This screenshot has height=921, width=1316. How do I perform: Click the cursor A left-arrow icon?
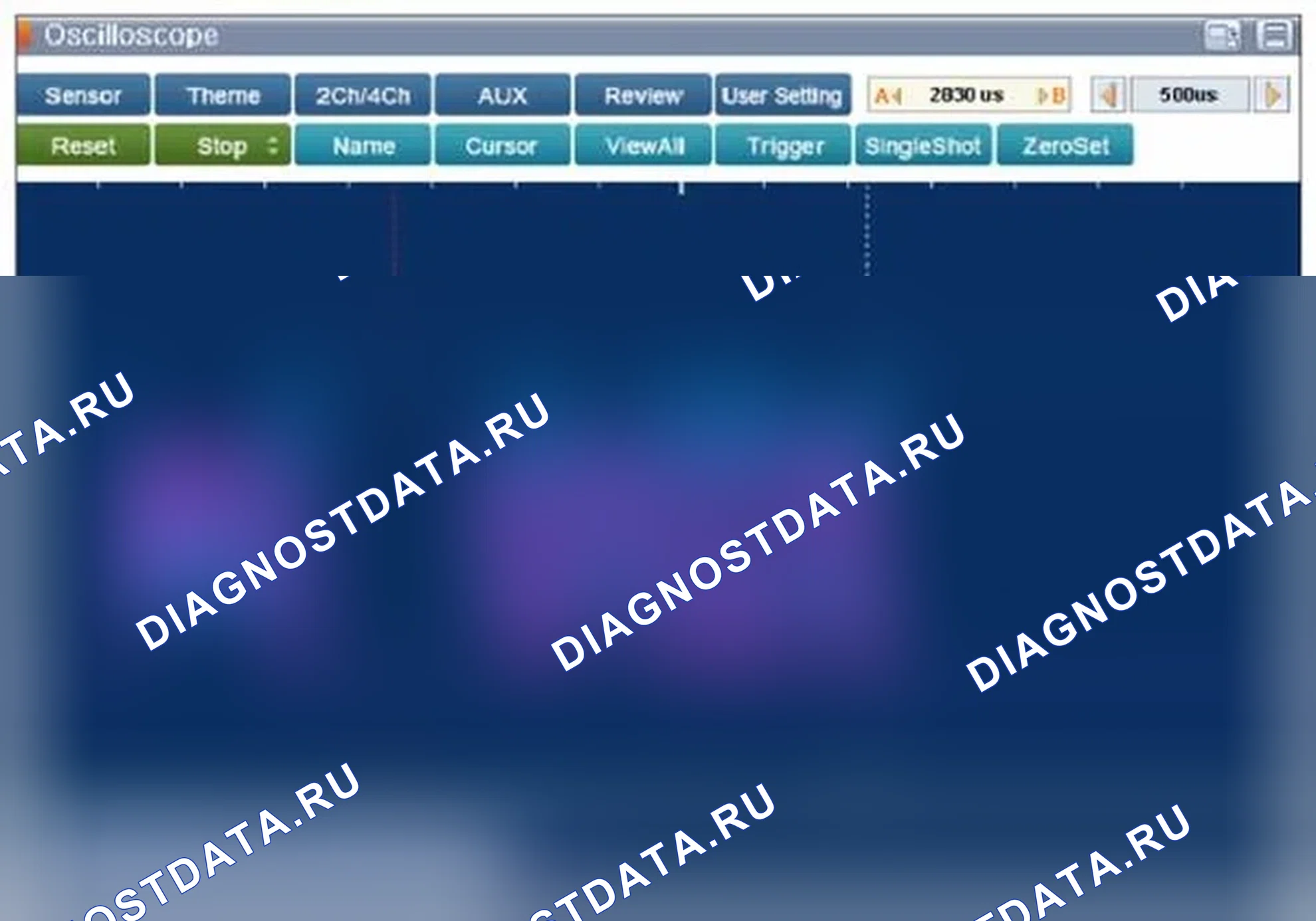point(888,96)
